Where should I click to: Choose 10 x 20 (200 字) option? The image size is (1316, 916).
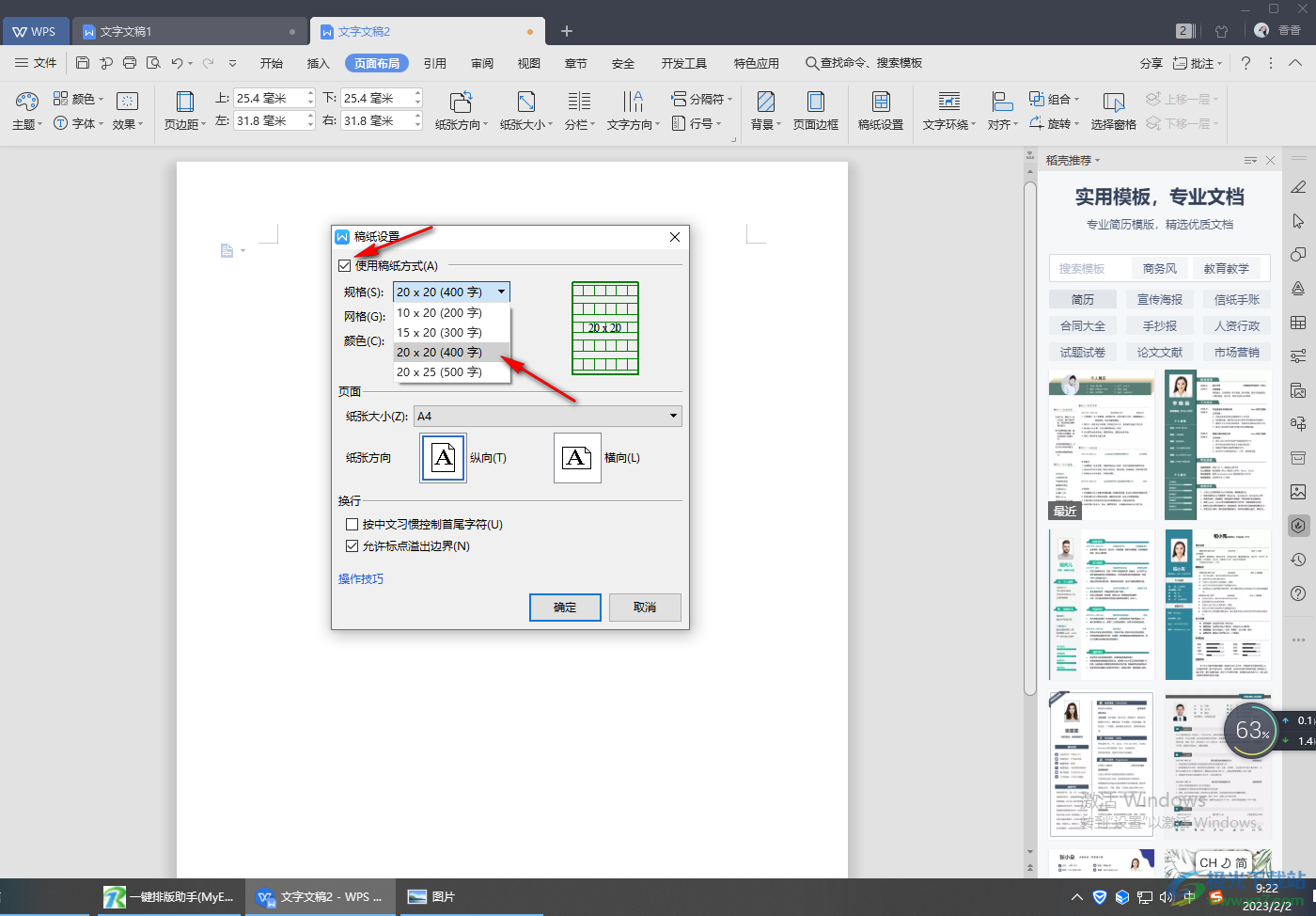(x=451, y=313)
